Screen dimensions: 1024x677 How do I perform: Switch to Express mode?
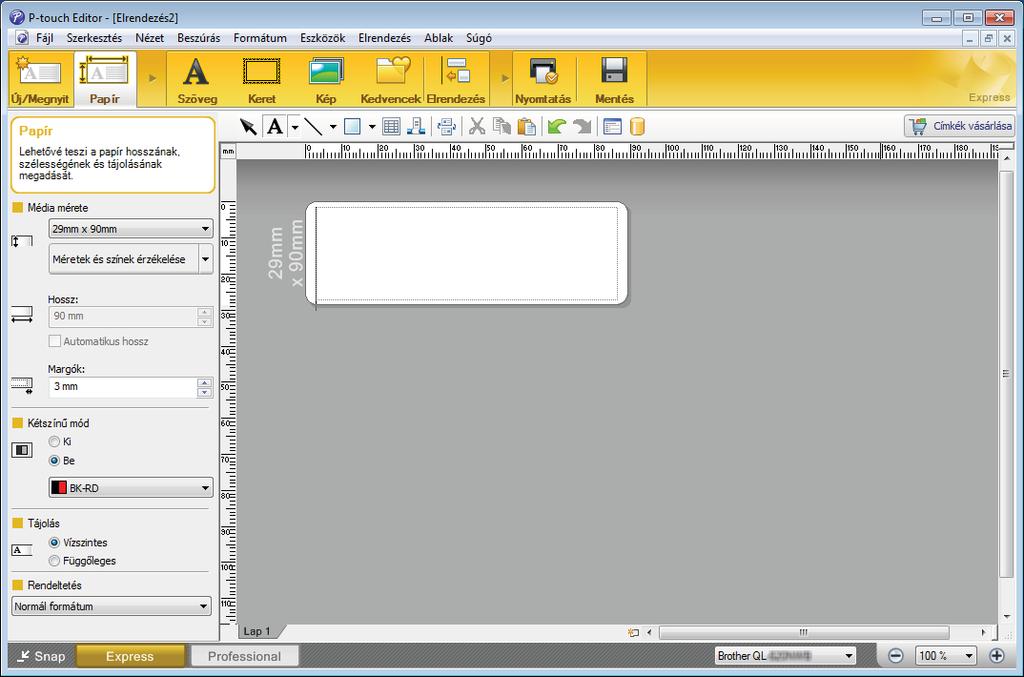(130, 656)
